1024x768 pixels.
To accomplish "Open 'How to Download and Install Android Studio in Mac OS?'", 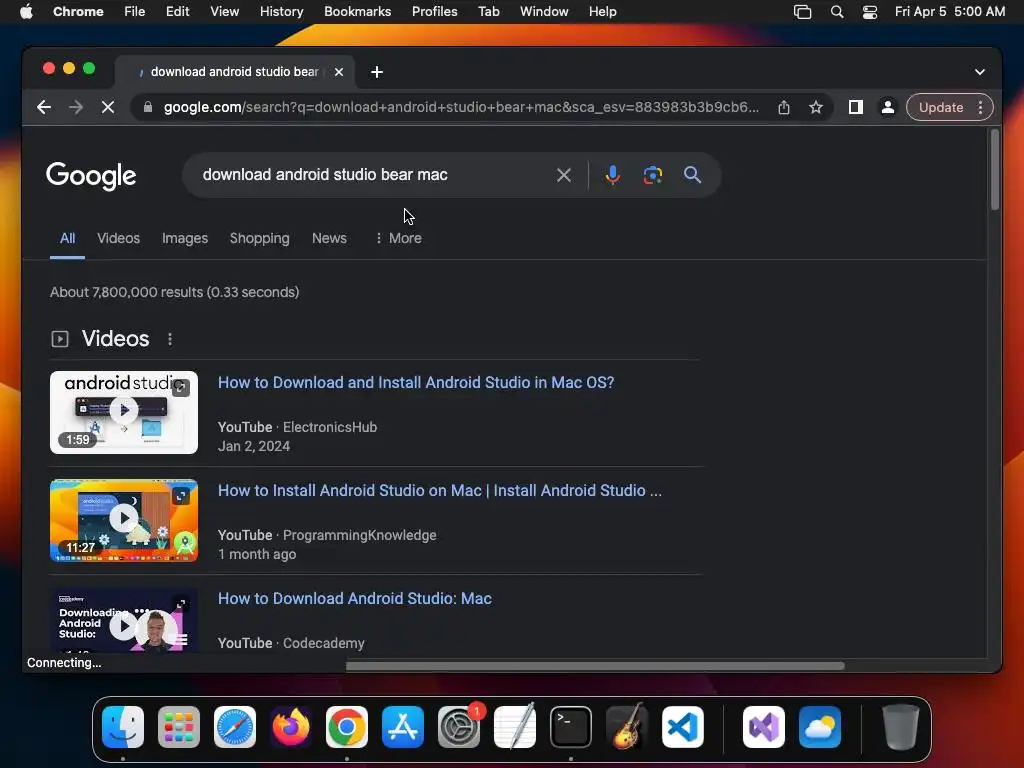I will click(x=416, y=382).
